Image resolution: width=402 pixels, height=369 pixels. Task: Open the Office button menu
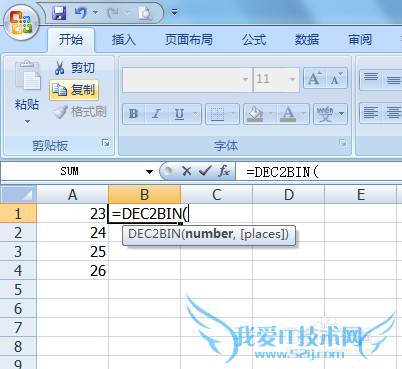(21, 23)
